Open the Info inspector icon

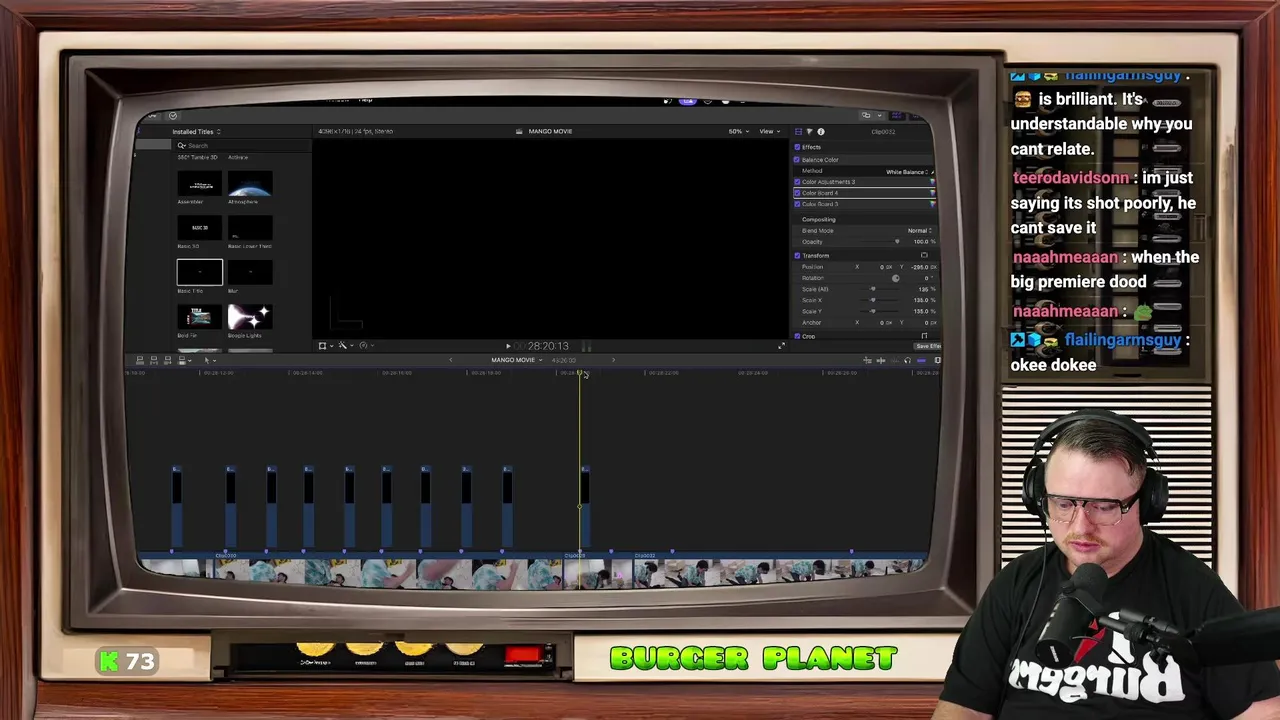point(821,132)
